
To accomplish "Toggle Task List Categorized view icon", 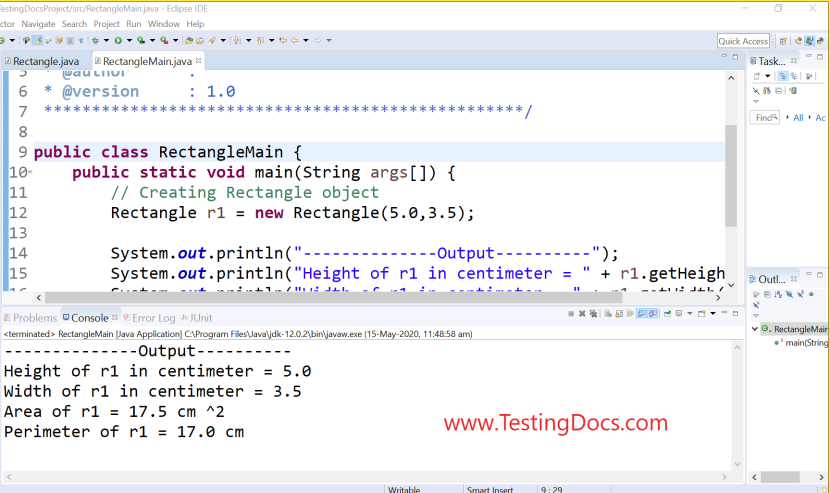I will (x=783, y=76).
